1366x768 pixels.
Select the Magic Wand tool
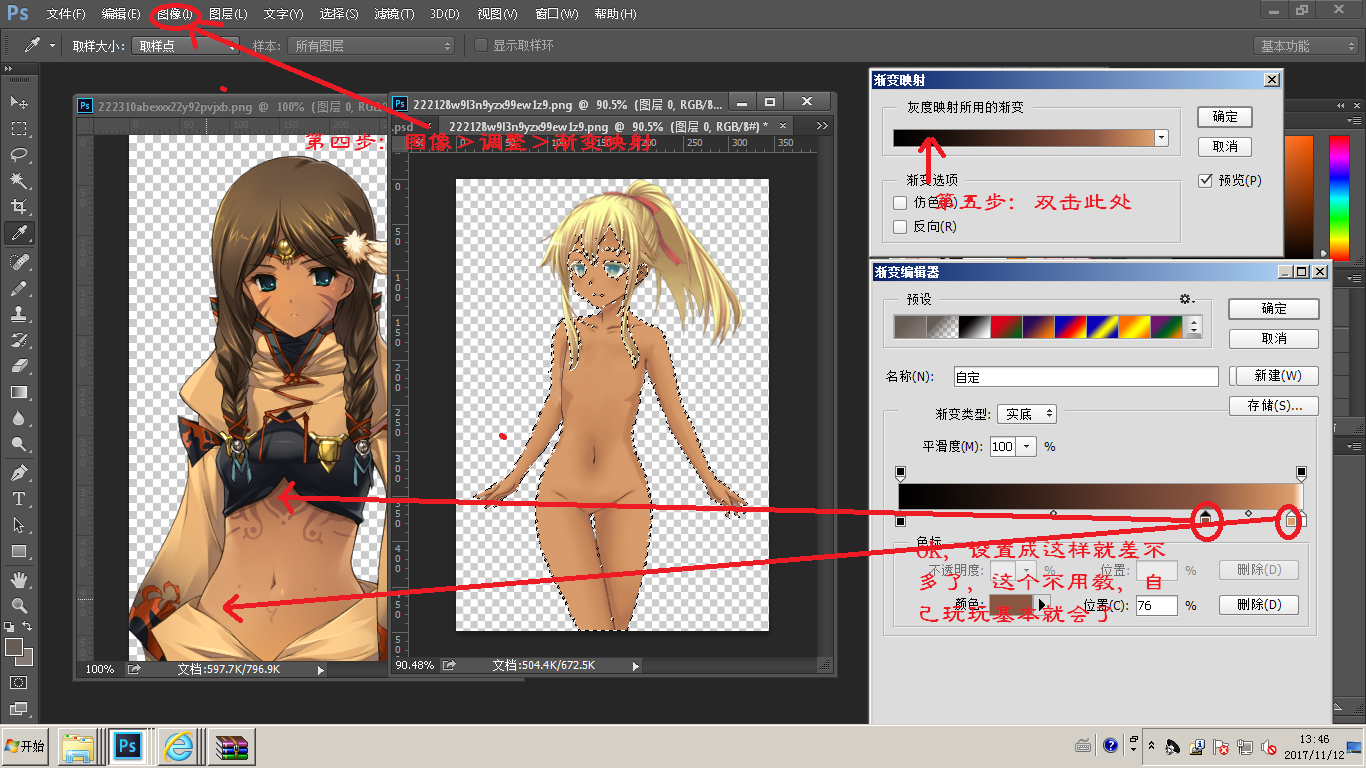pyautogui.click(x=19, y=180)
